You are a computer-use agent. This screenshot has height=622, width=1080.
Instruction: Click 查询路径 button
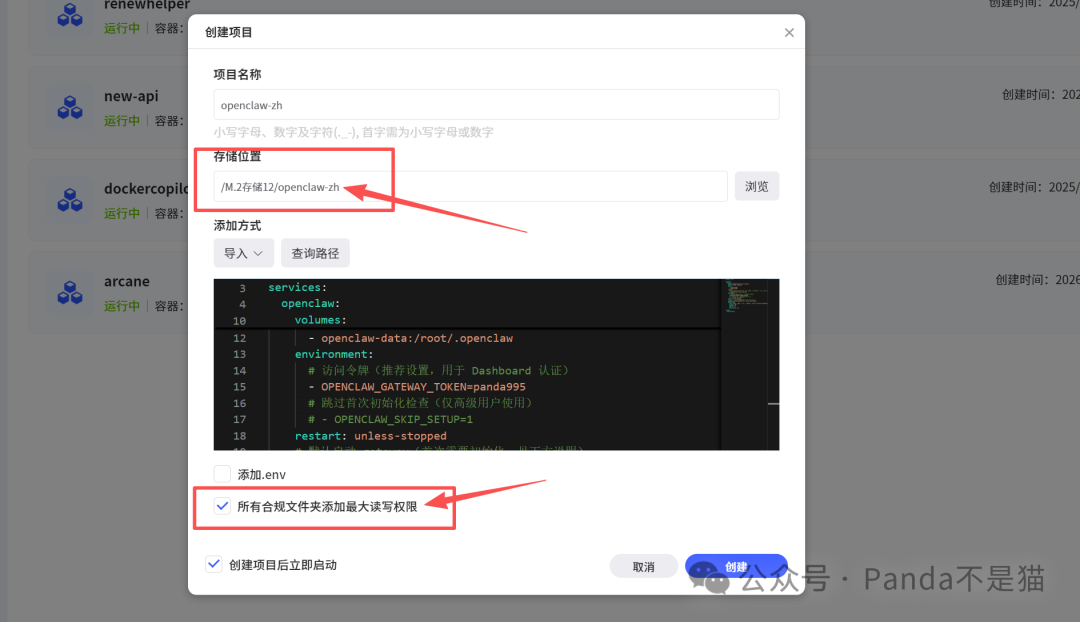pos(315,253)
